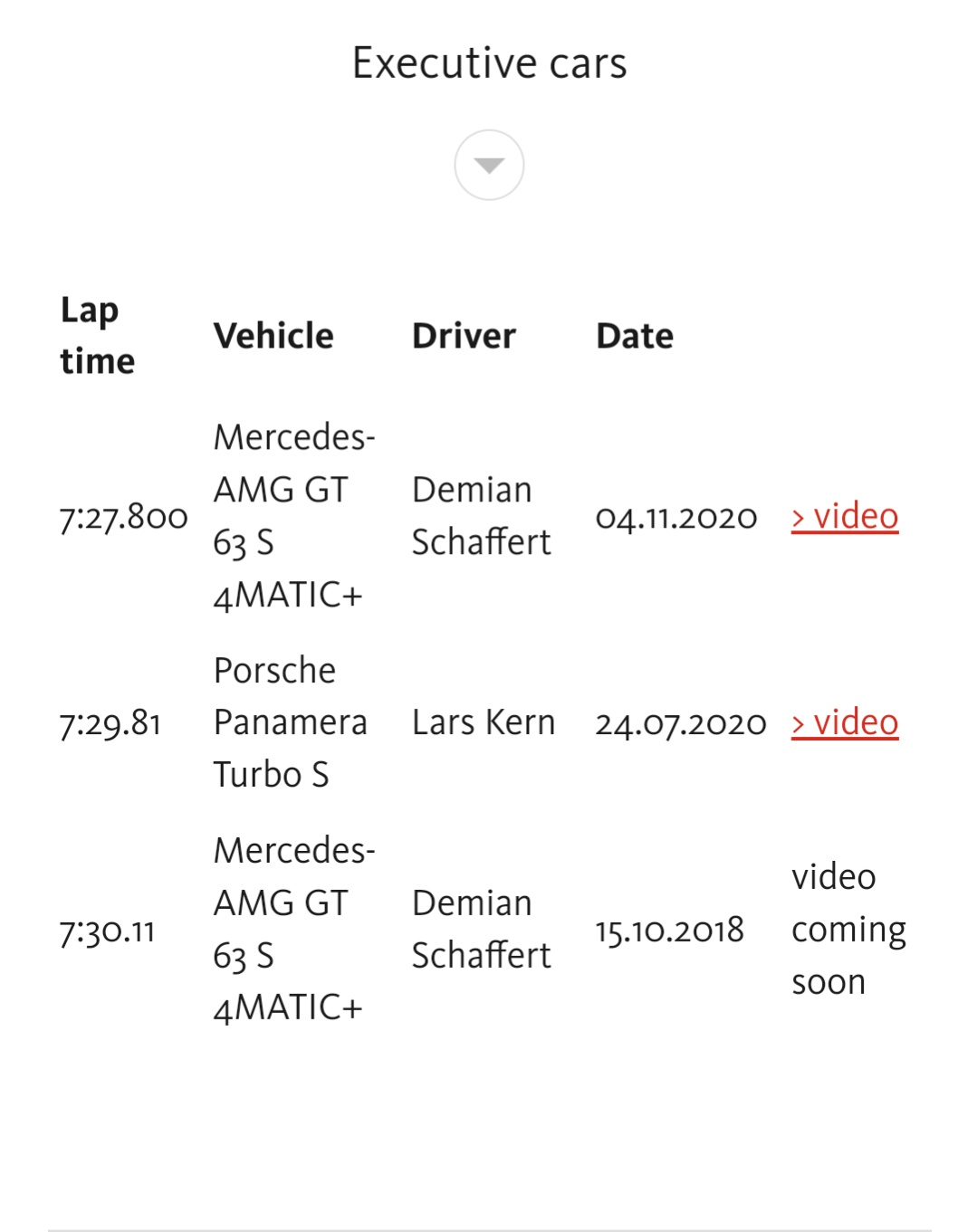The image size is (977, 1232).
Task: Click the Executive cars heading
Action: click(489, 63)
